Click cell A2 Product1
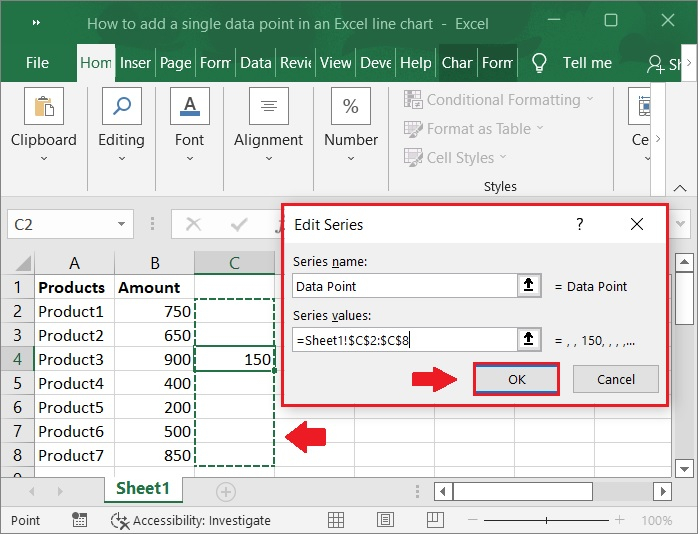 (75, 311)
